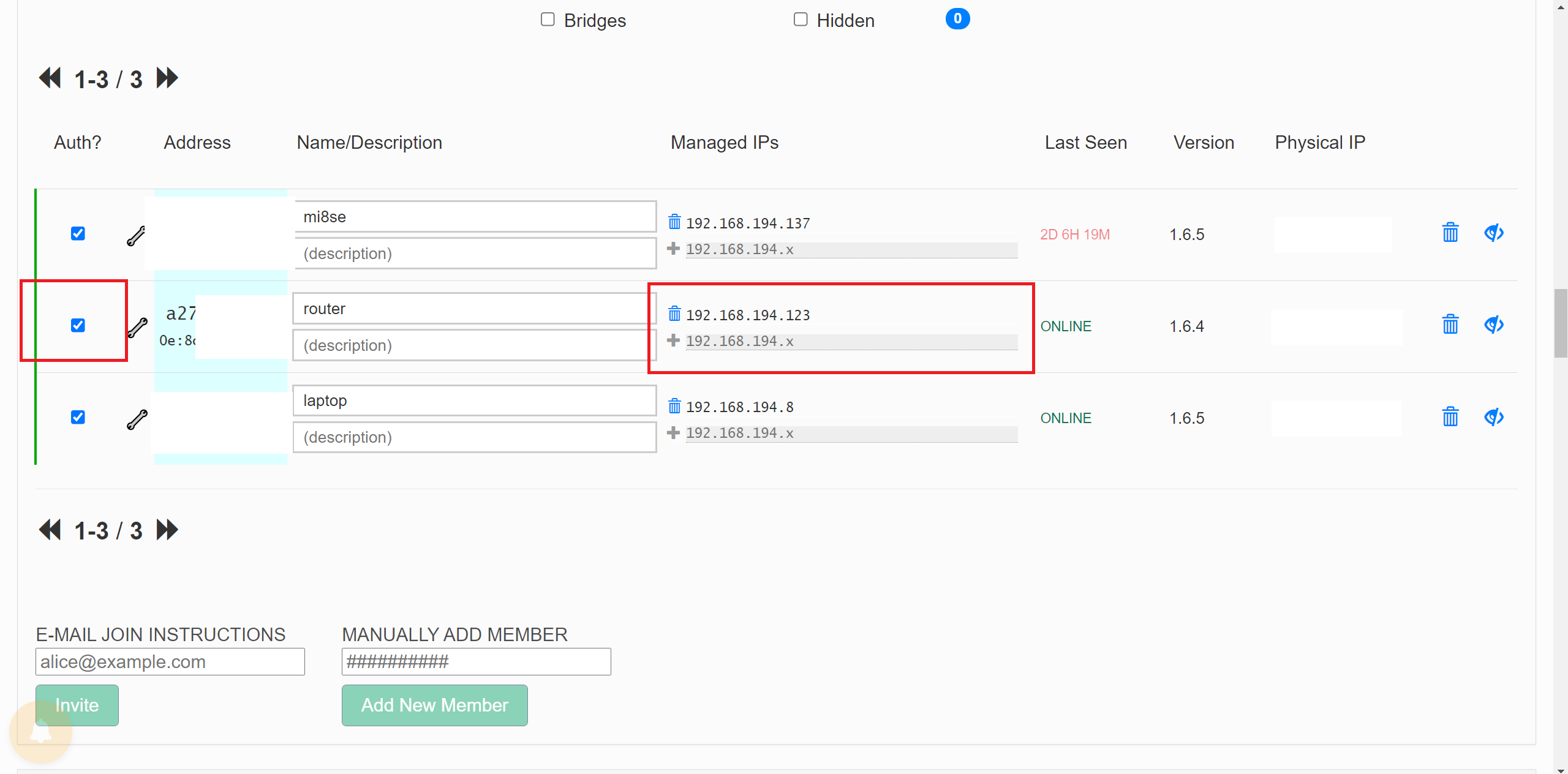Enable the Hidden filter checkbox
The width and height of the screenshot is (1568, 774).
[x=801, y=20]
